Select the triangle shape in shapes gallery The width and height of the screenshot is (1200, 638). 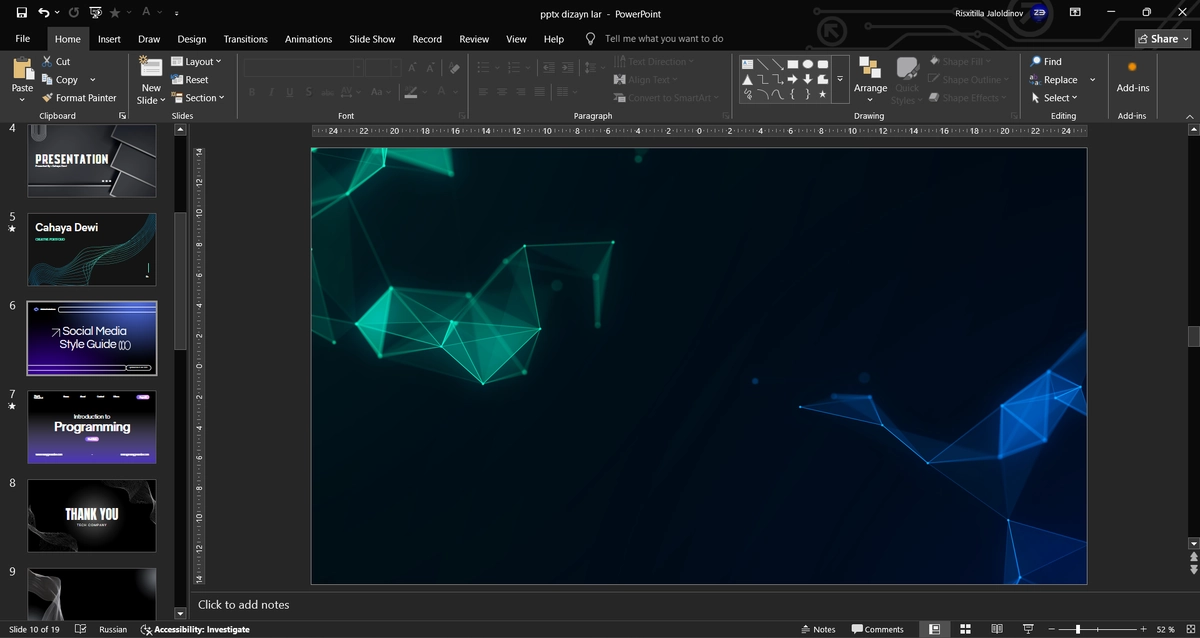pyautogui.click(x=747, y=79)
